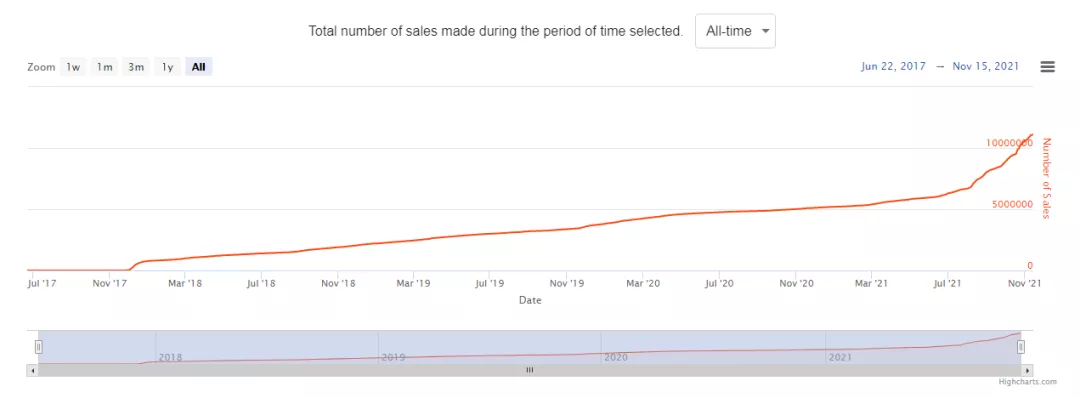
Task: Click the right navigator range handle
Action: click(x=1021, y=346)
